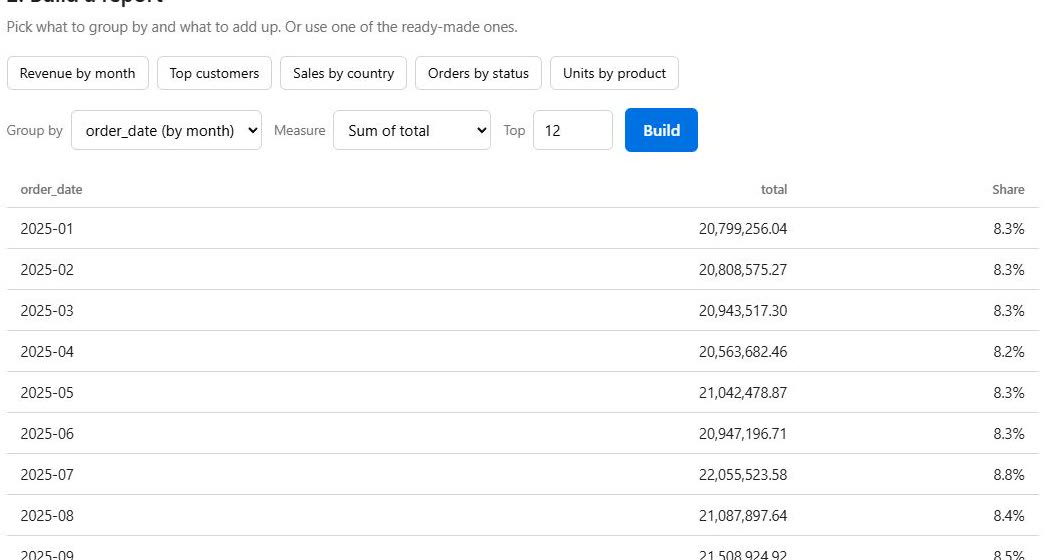Select the Sales by country preset
This screenshot has height=560, width=1060.
click(x=343, y=73)
